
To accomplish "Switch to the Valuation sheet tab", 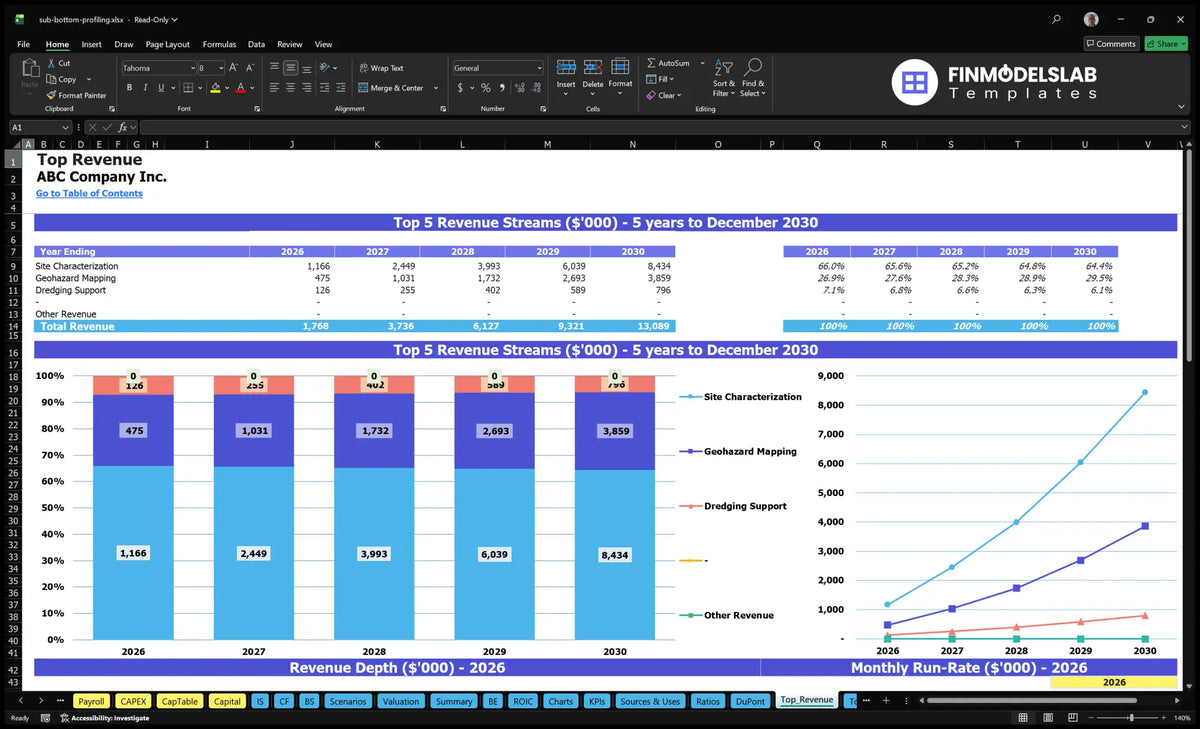I will pyautogui.click(x=401, y=701).
